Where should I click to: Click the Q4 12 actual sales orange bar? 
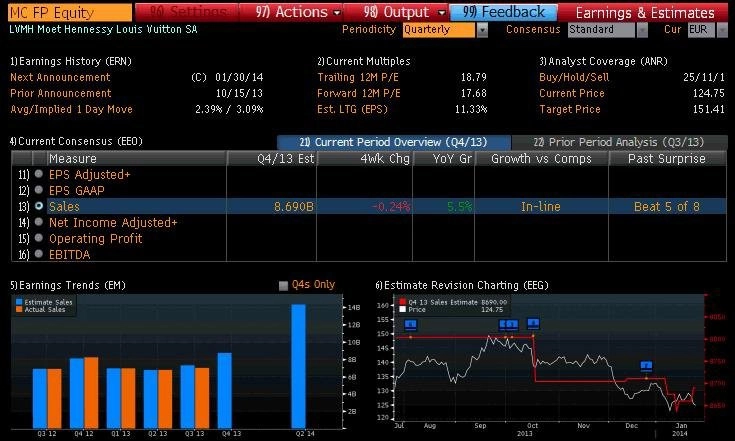coord(91,393)
